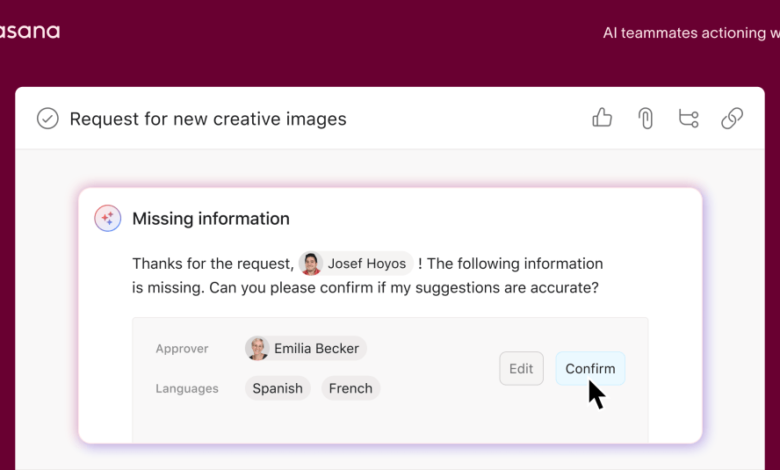The width and height of the screenshot is (780, 470).
Task: Copy the task link via chain icon
Action: tap(732, 118)
